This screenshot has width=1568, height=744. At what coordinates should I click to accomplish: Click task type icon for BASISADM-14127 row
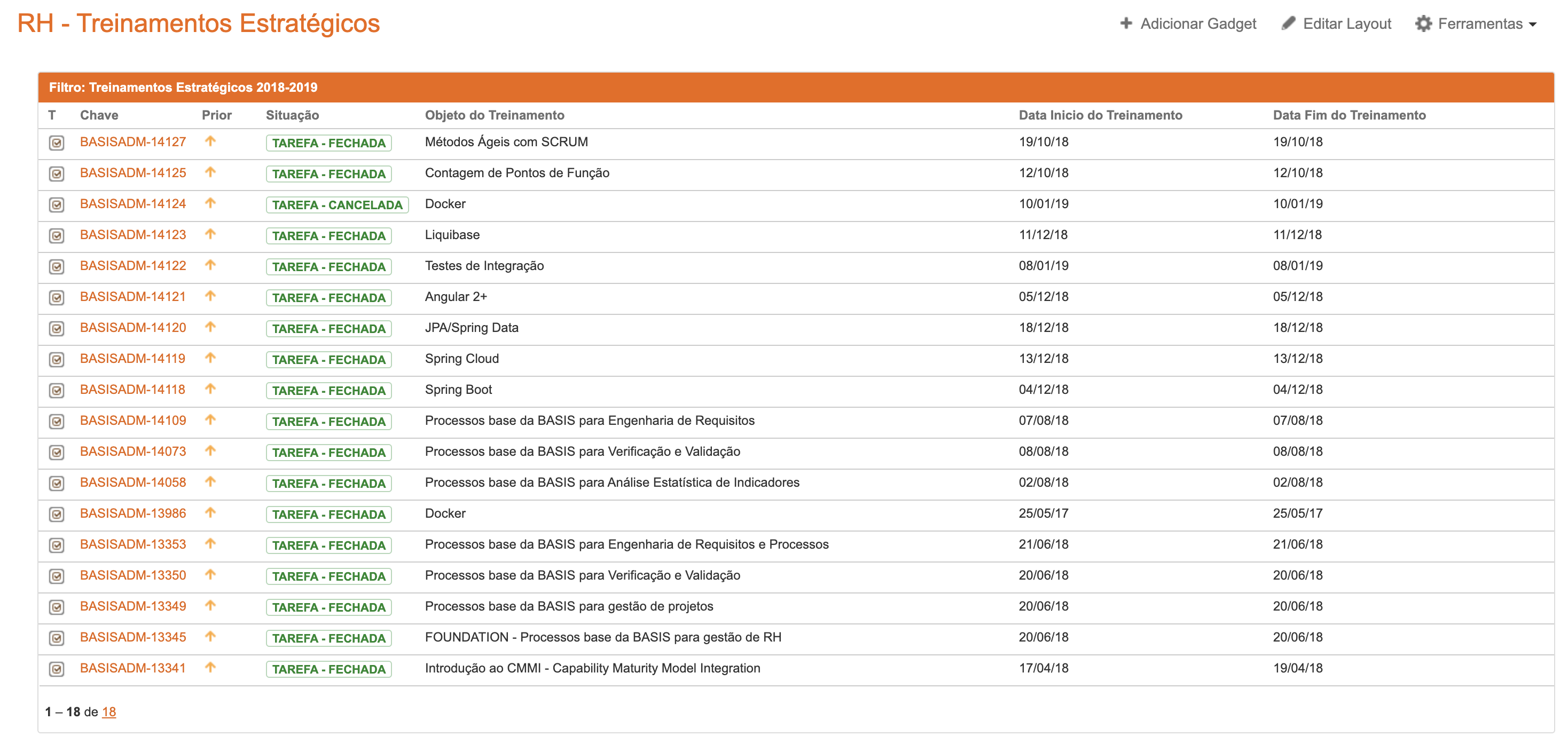click(57, 143)
